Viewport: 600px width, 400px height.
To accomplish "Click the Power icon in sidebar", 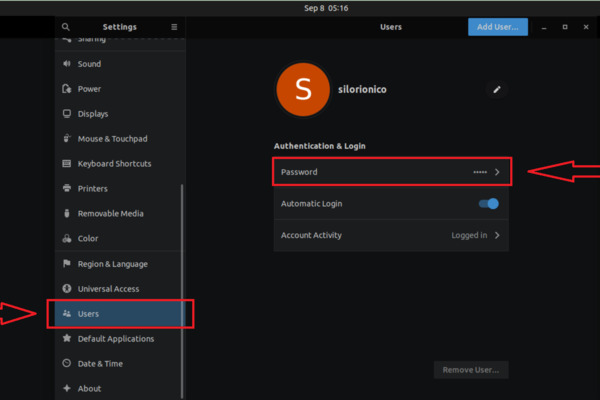I will 67,89.
